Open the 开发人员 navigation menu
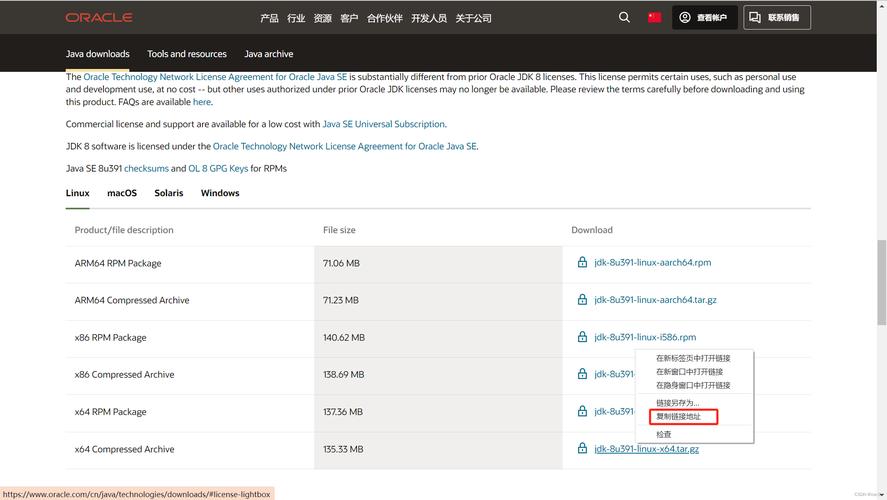The height and width of the screenshot is (500, 887). (429, 18)
